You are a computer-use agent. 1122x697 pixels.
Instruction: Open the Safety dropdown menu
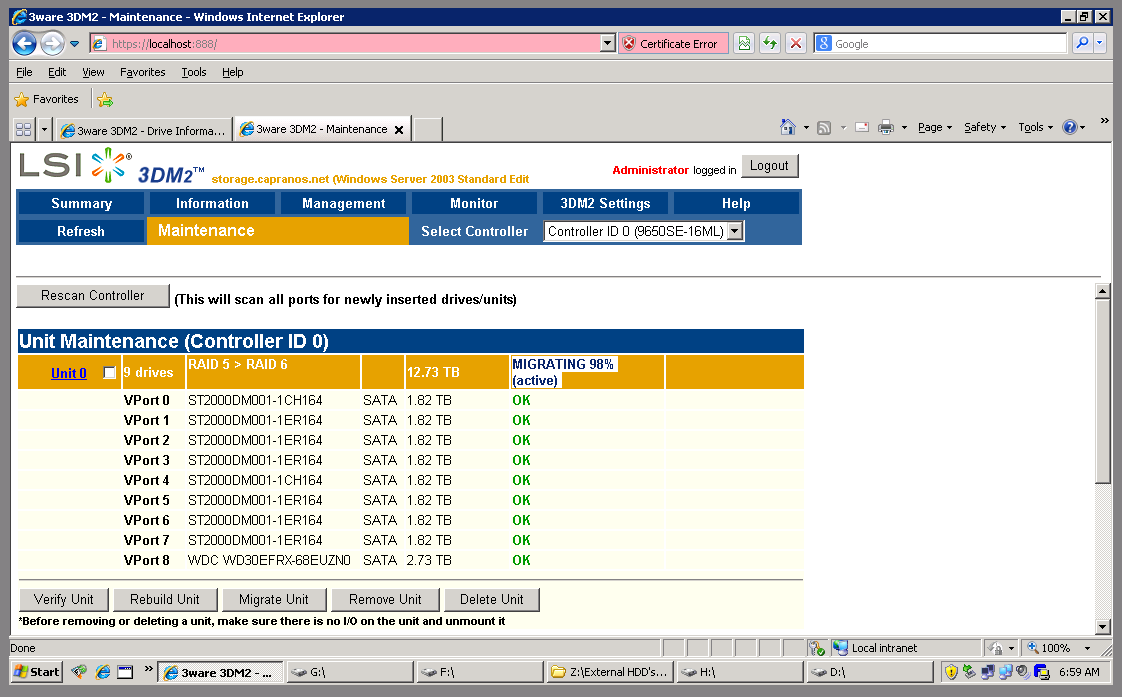point(985,127)
